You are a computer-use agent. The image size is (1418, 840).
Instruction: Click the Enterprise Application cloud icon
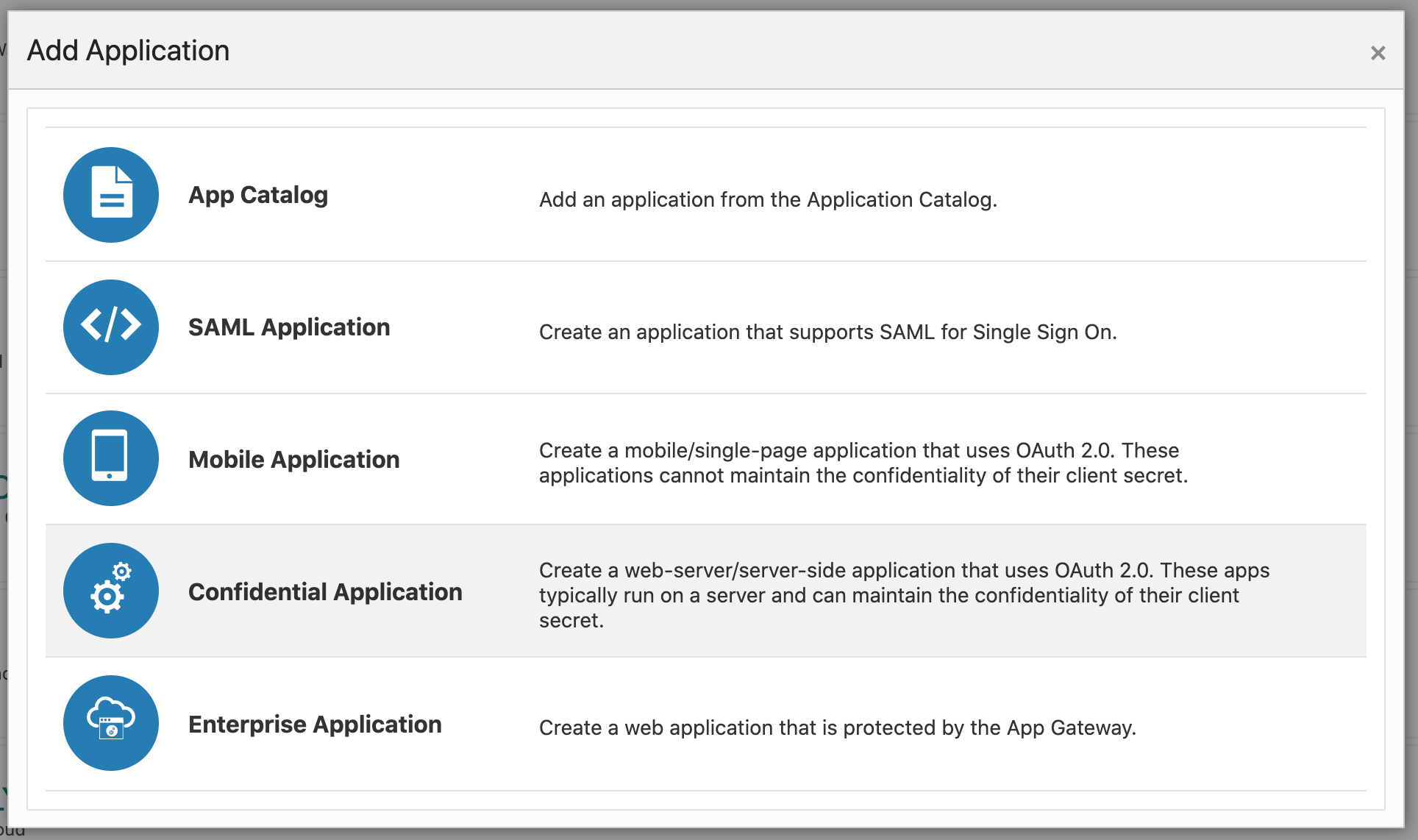[111, 723]
